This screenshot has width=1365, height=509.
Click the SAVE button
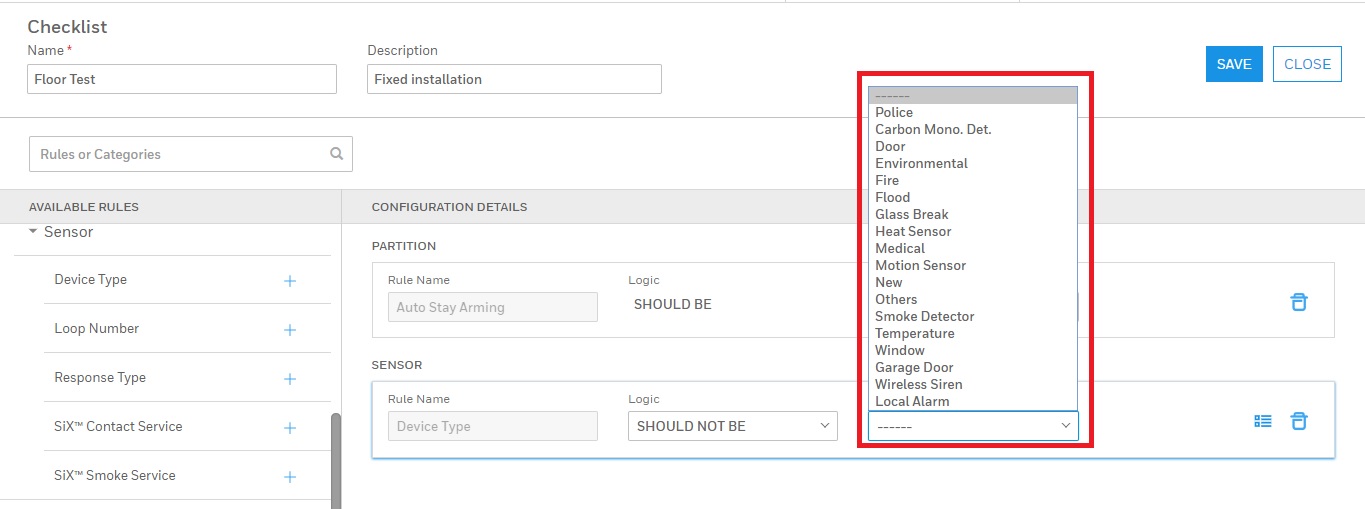click(1233, 64)
